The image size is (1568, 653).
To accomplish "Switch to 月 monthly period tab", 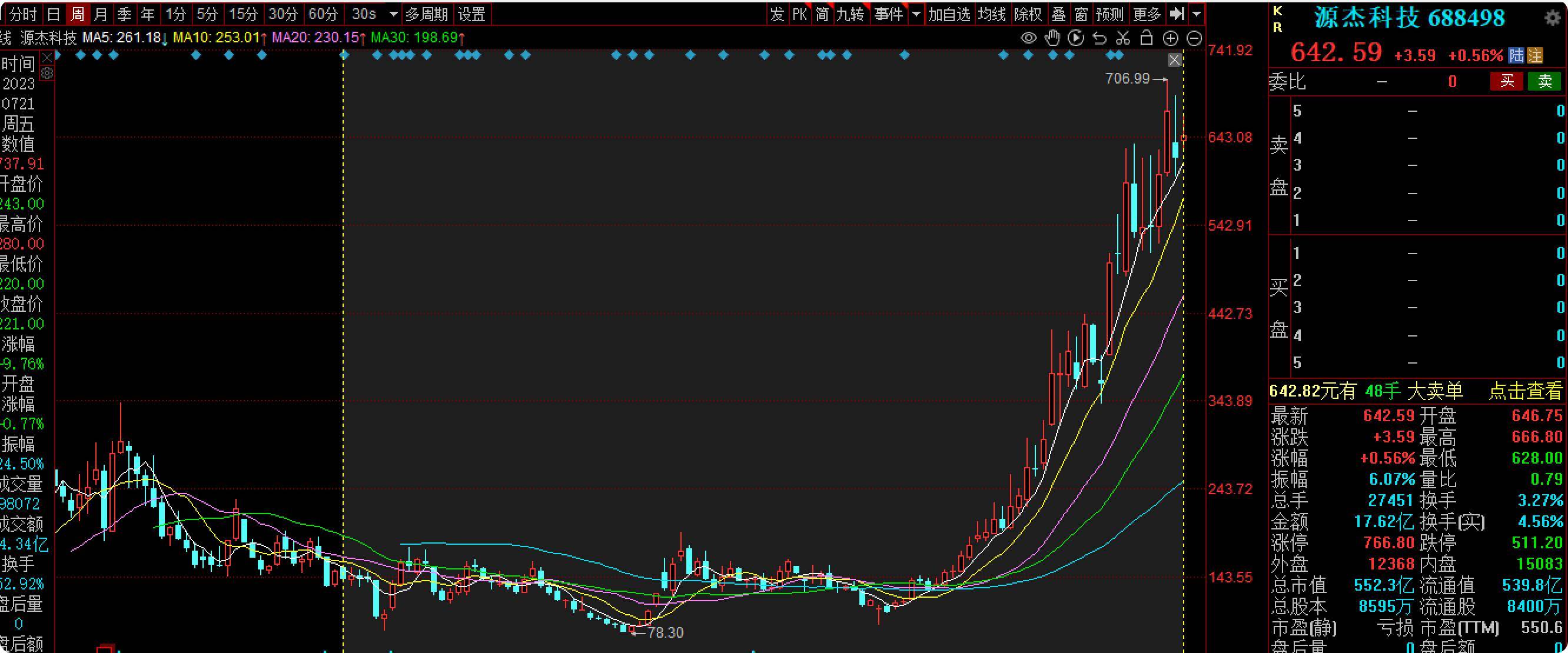I will click(101, 14).
